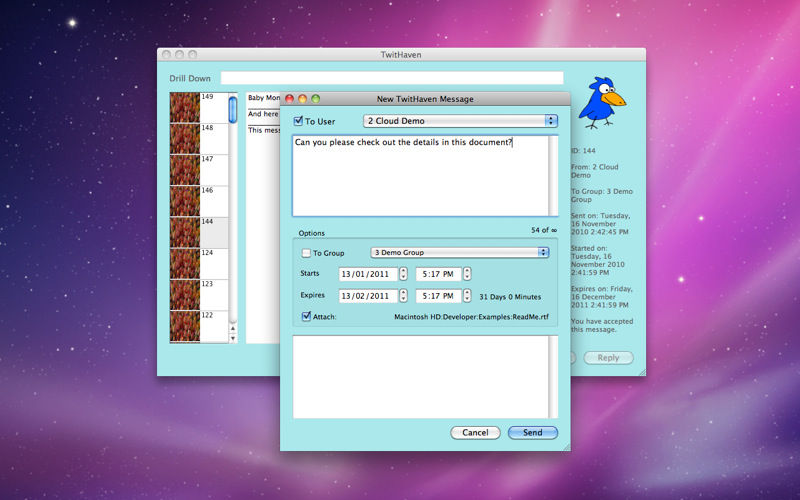Click the message list scroll down arrow
800x500 pixels.
pos(233,338)
